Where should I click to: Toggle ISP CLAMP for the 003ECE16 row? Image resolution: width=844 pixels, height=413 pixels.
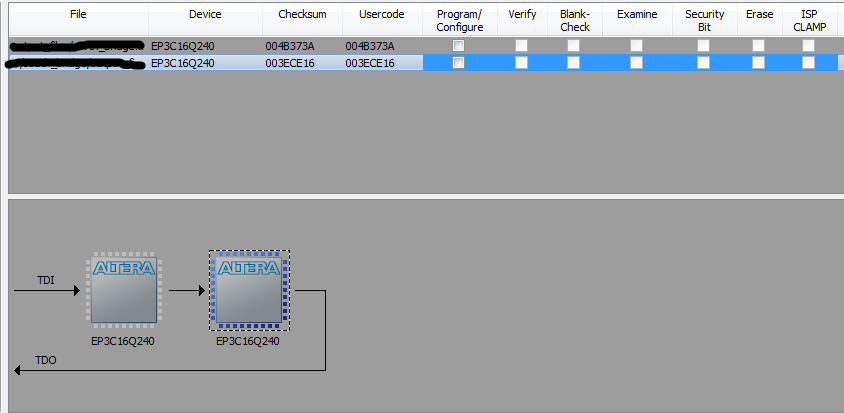[808, 63]
